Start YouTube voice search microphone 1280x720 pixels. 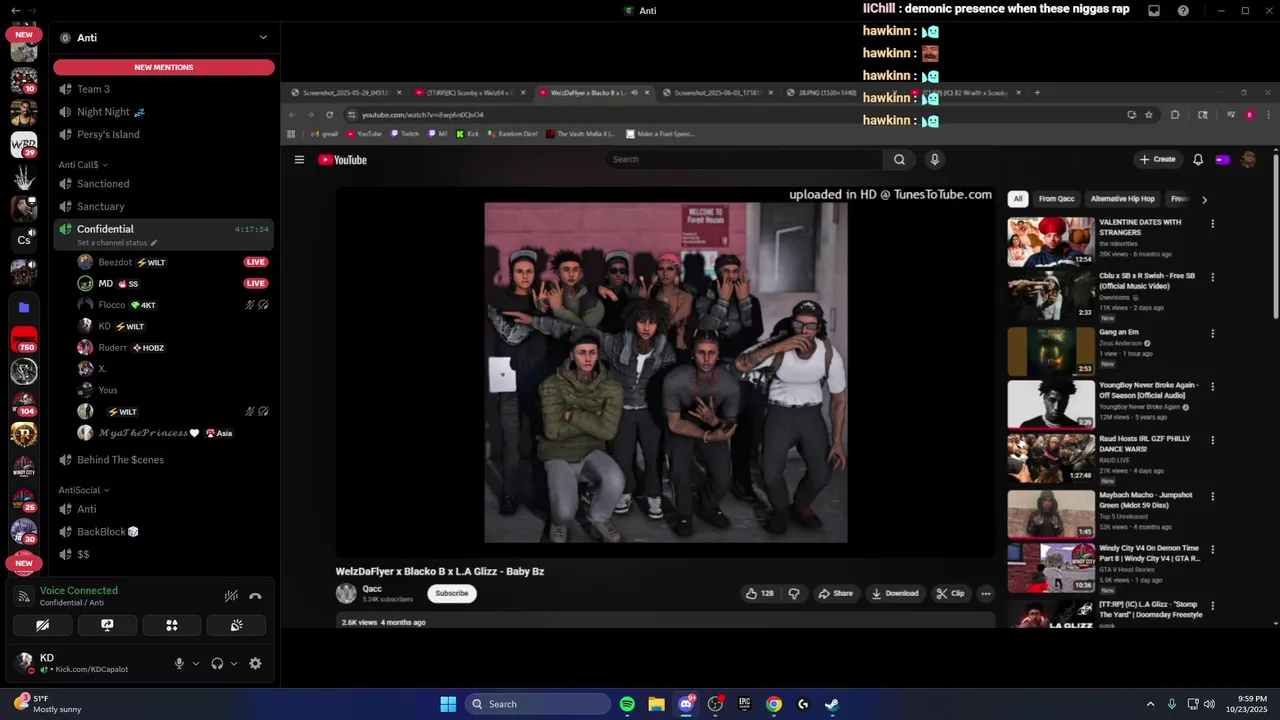tap(934, 160)
